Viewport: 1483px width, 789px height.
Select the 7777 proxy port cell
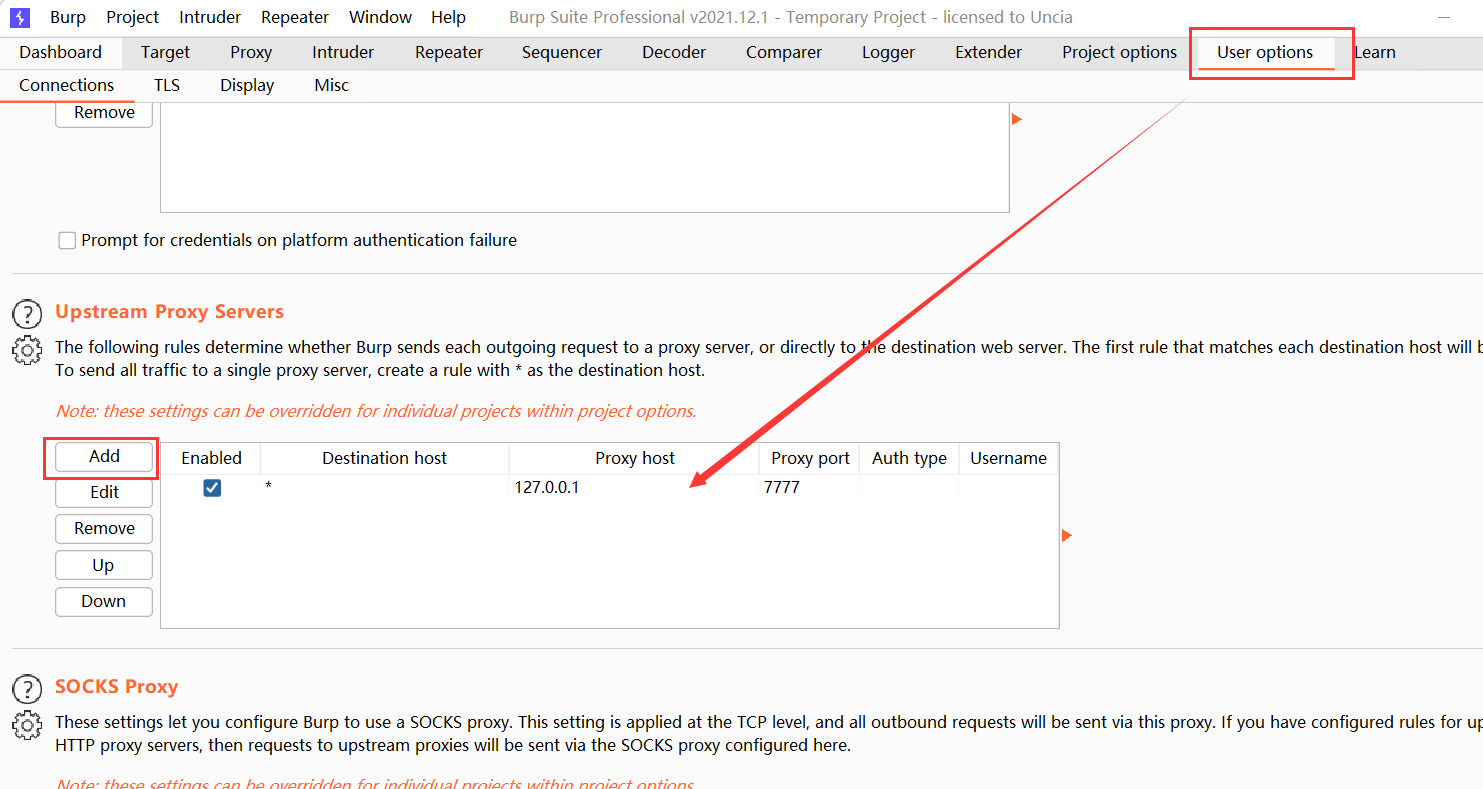click(810, 488)
